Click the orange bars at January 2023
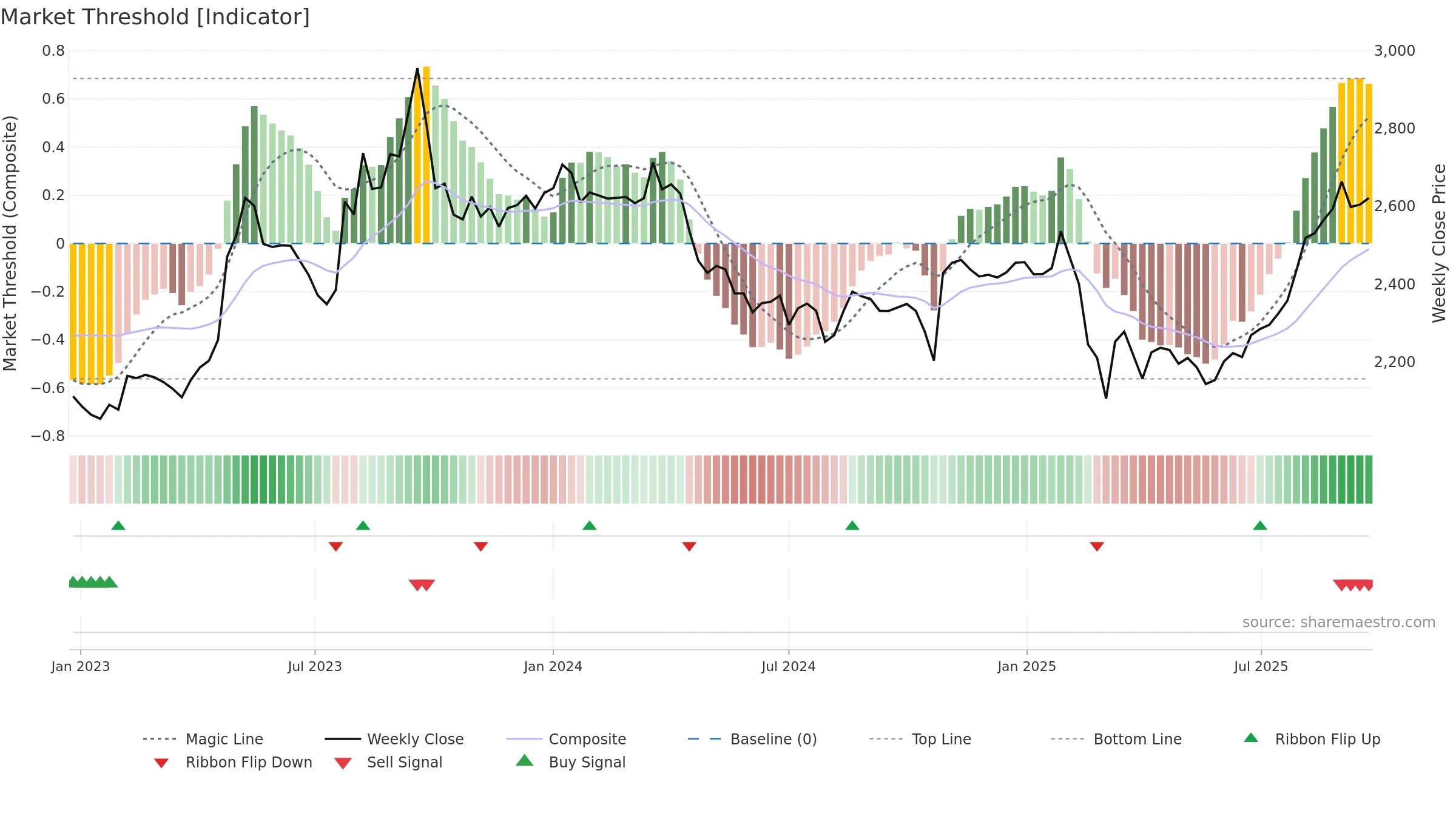 (91, 312)
